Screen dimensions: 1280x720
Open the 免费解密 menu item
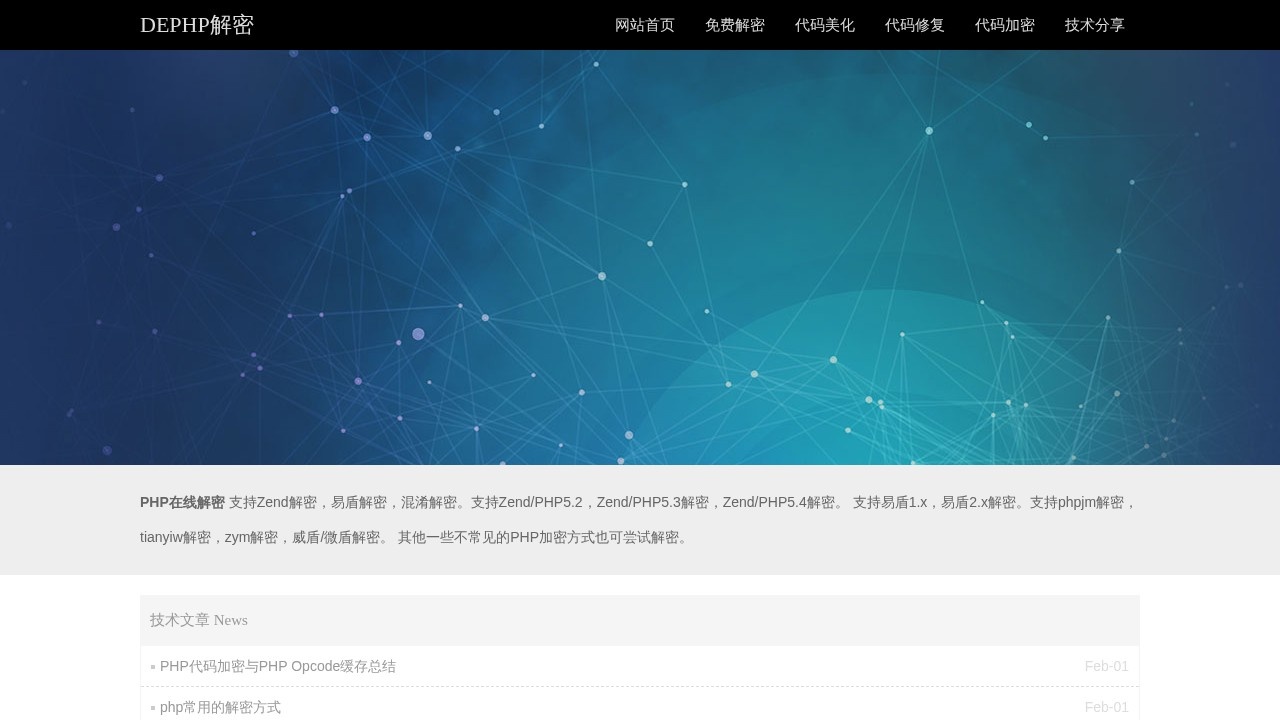tap(734, 25)
